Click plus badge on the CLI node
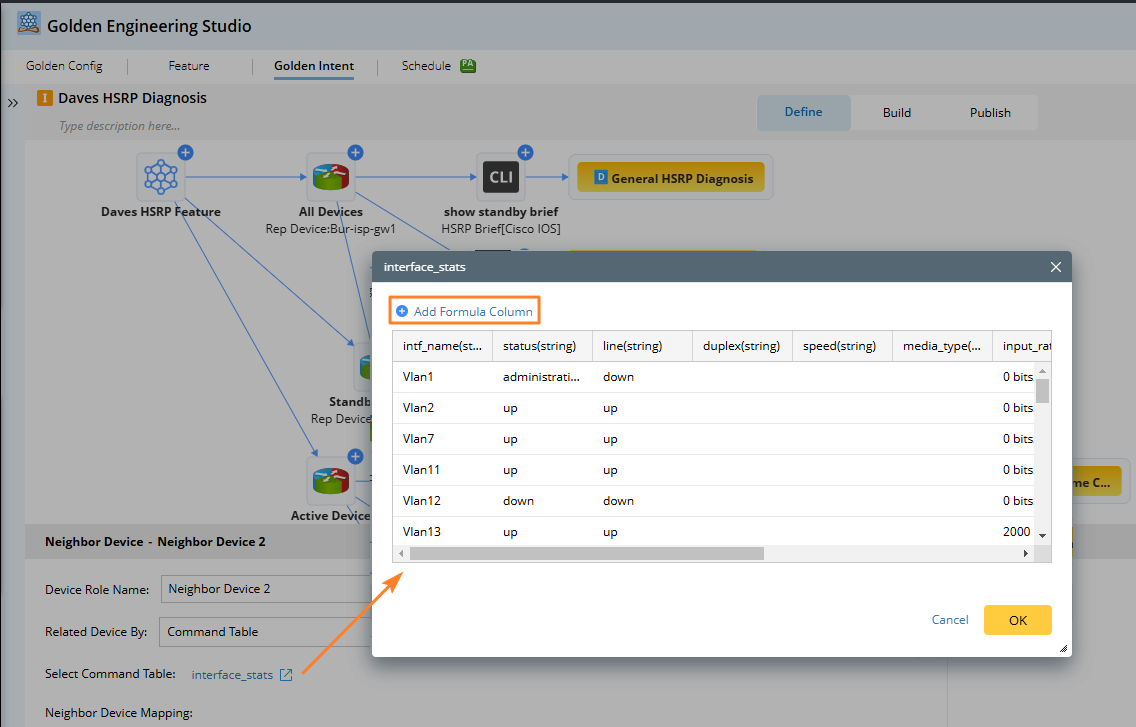The height and width of the screenshot is (727, 1136). [x=526, y=153]
